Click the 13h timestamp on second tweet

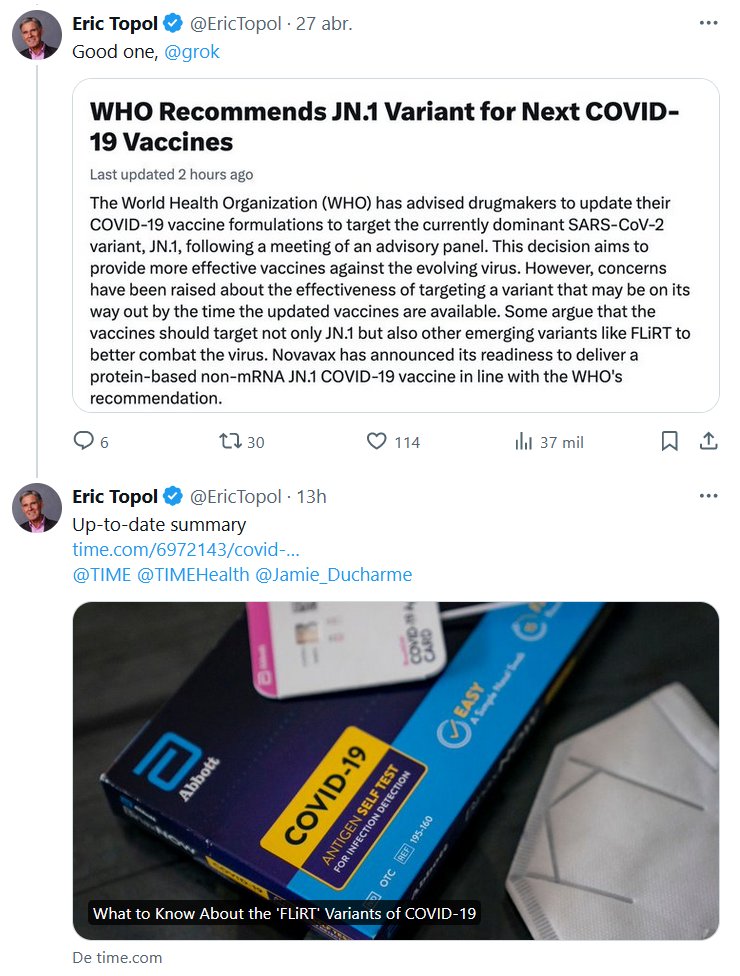(x=313, y=497)
